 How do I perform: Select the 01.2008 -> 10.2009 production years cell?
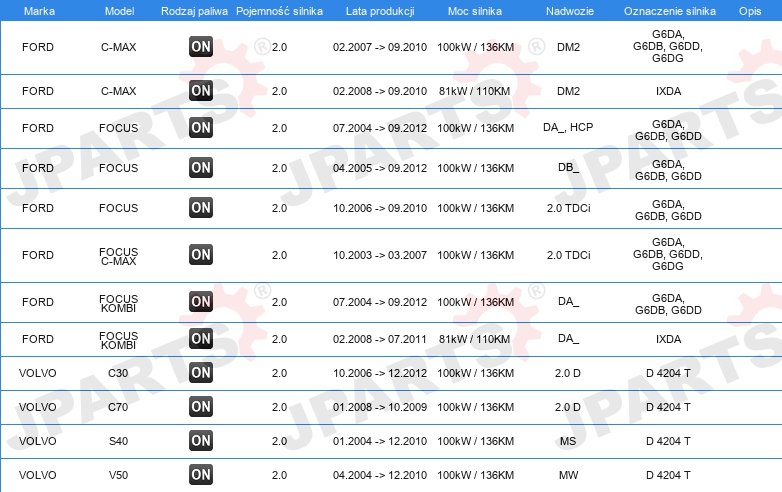pyautogui.click(x=380, y=407)
